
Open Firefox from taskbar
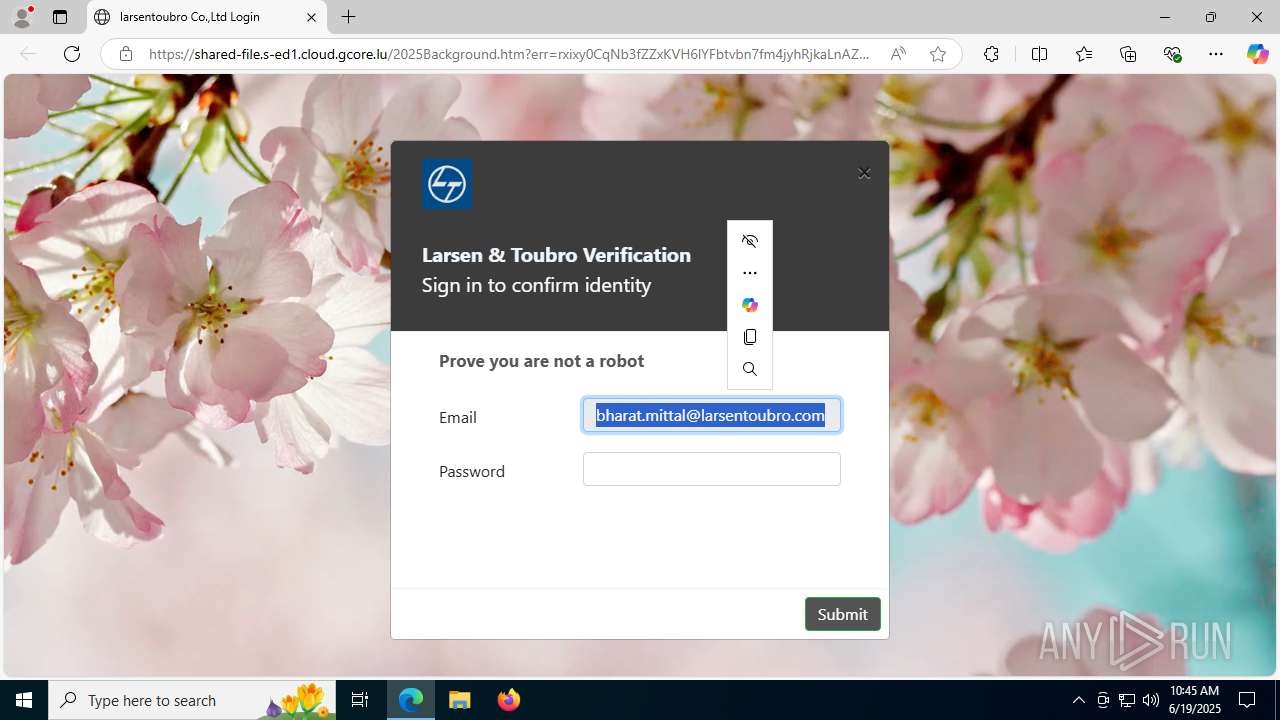[509, 700]
